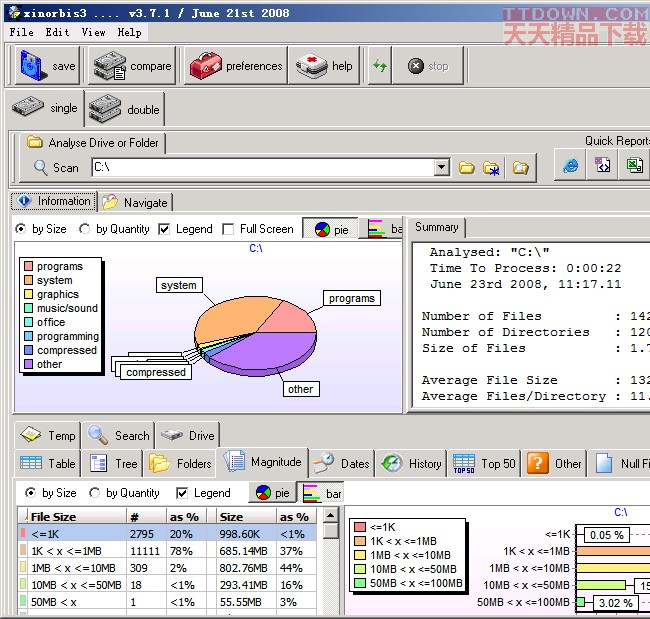Select Magnitude by Size radio button

[x=30, y=493]
